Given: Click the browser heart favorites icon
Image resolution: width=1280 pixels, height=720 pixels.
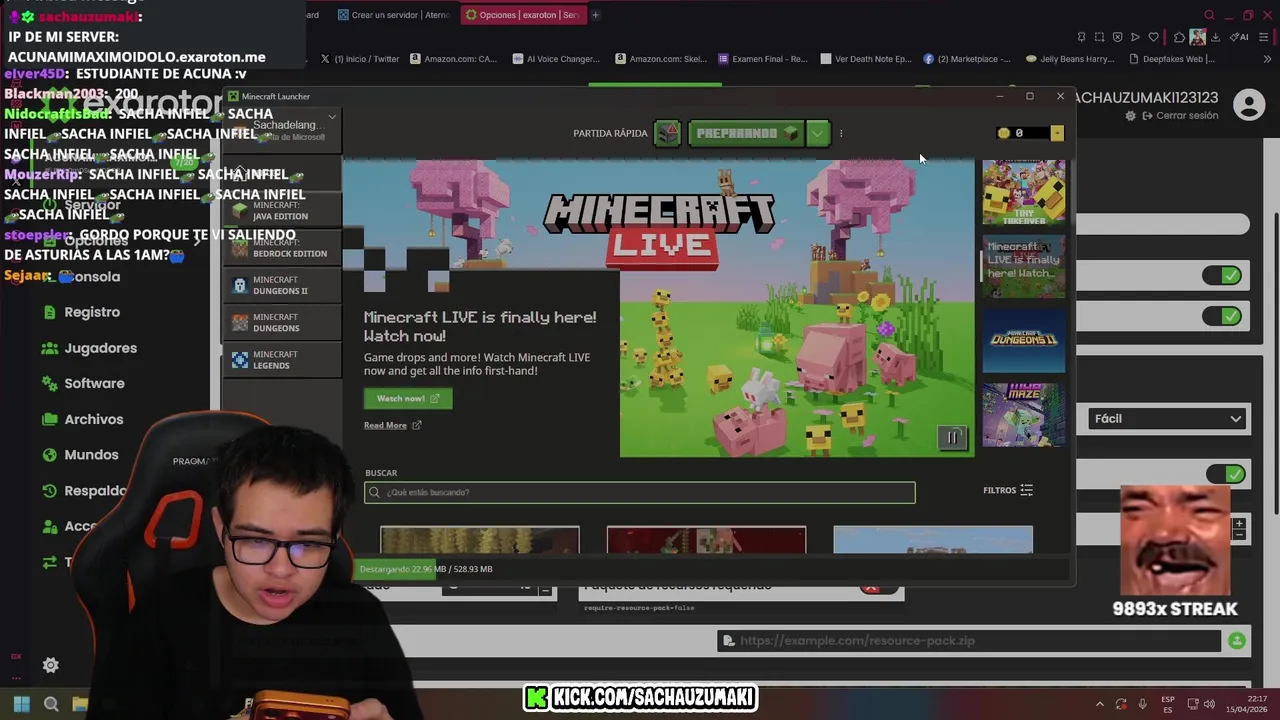Looking at the screenshot, I should [1153, 37].
